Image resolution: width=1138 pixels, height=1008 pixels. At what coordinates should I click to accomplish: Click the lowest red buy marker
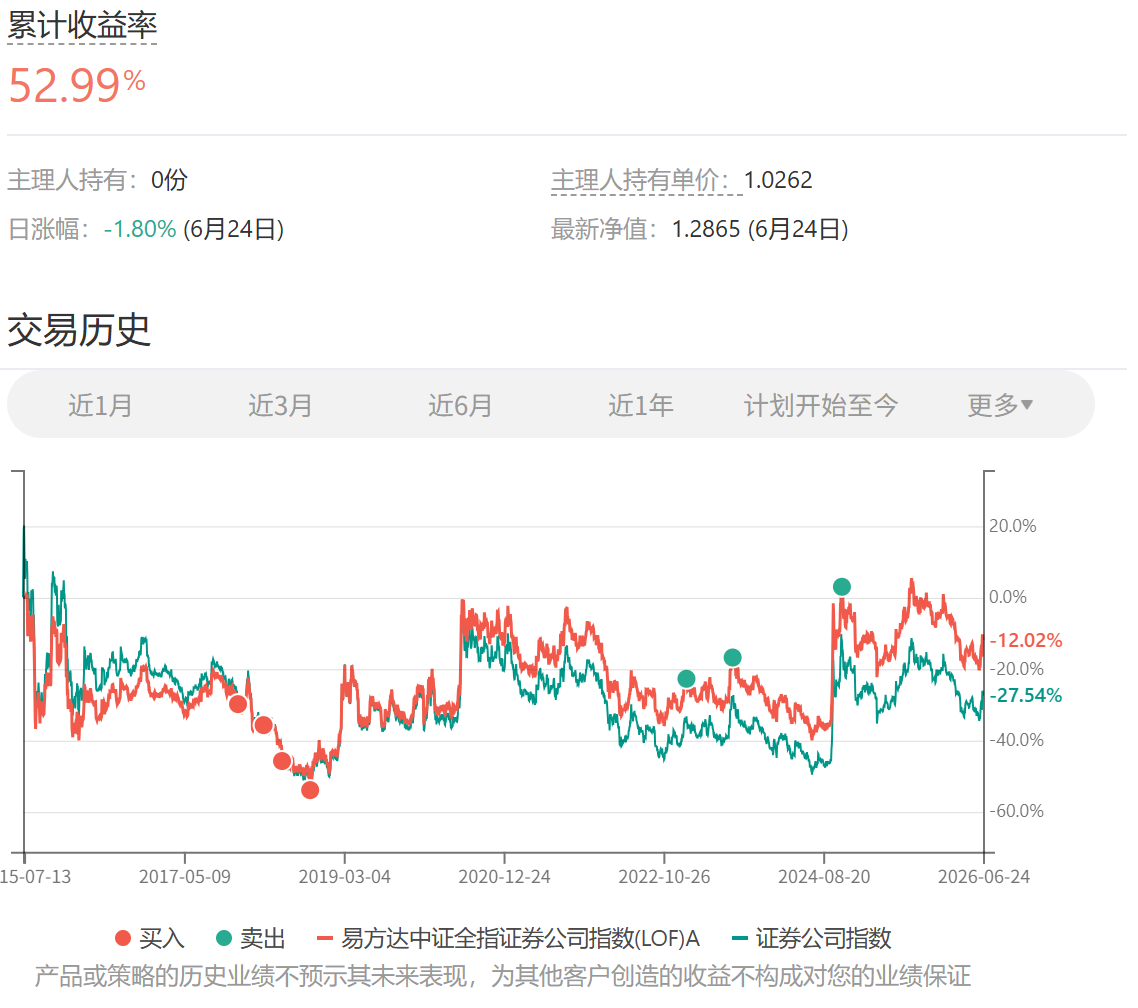pos(310,790)
